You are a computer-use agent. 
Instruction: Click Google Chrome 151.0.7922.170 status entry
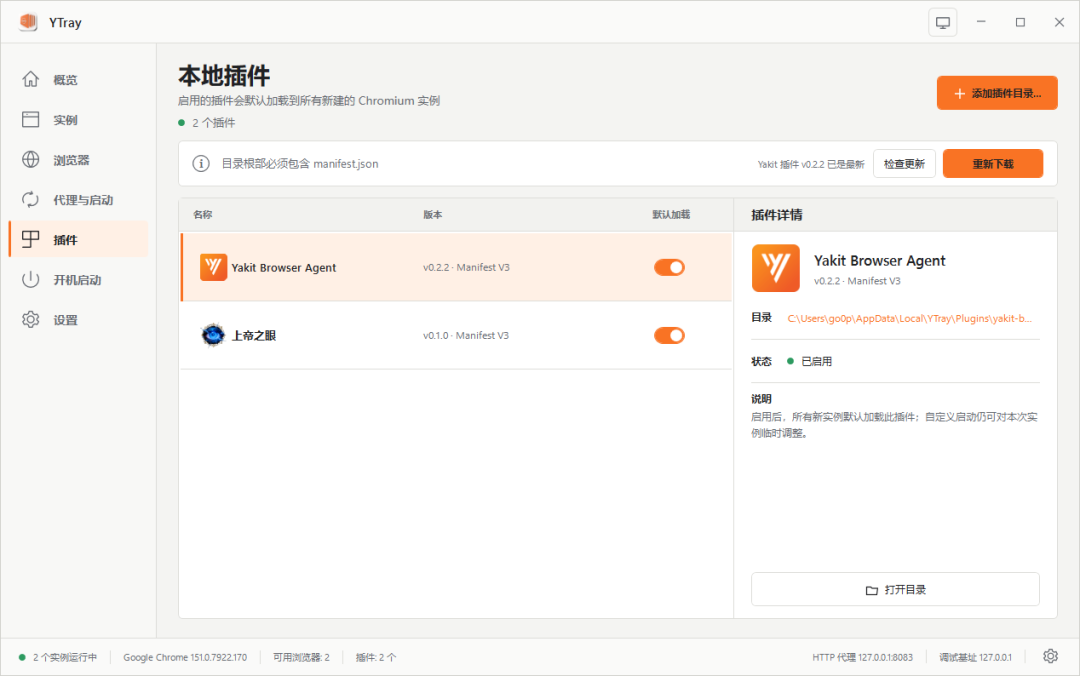point(185,657)
